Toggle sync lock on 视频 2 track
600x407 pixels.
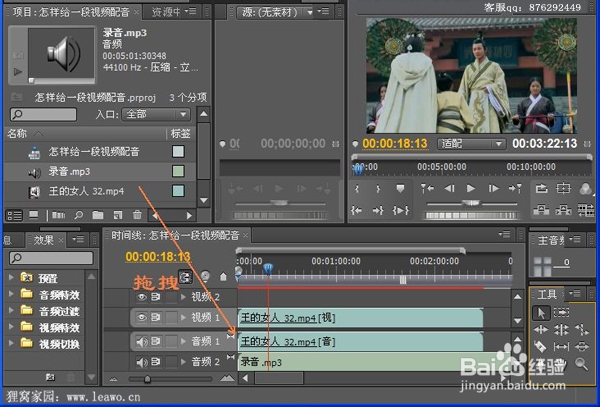coord(156,297)
